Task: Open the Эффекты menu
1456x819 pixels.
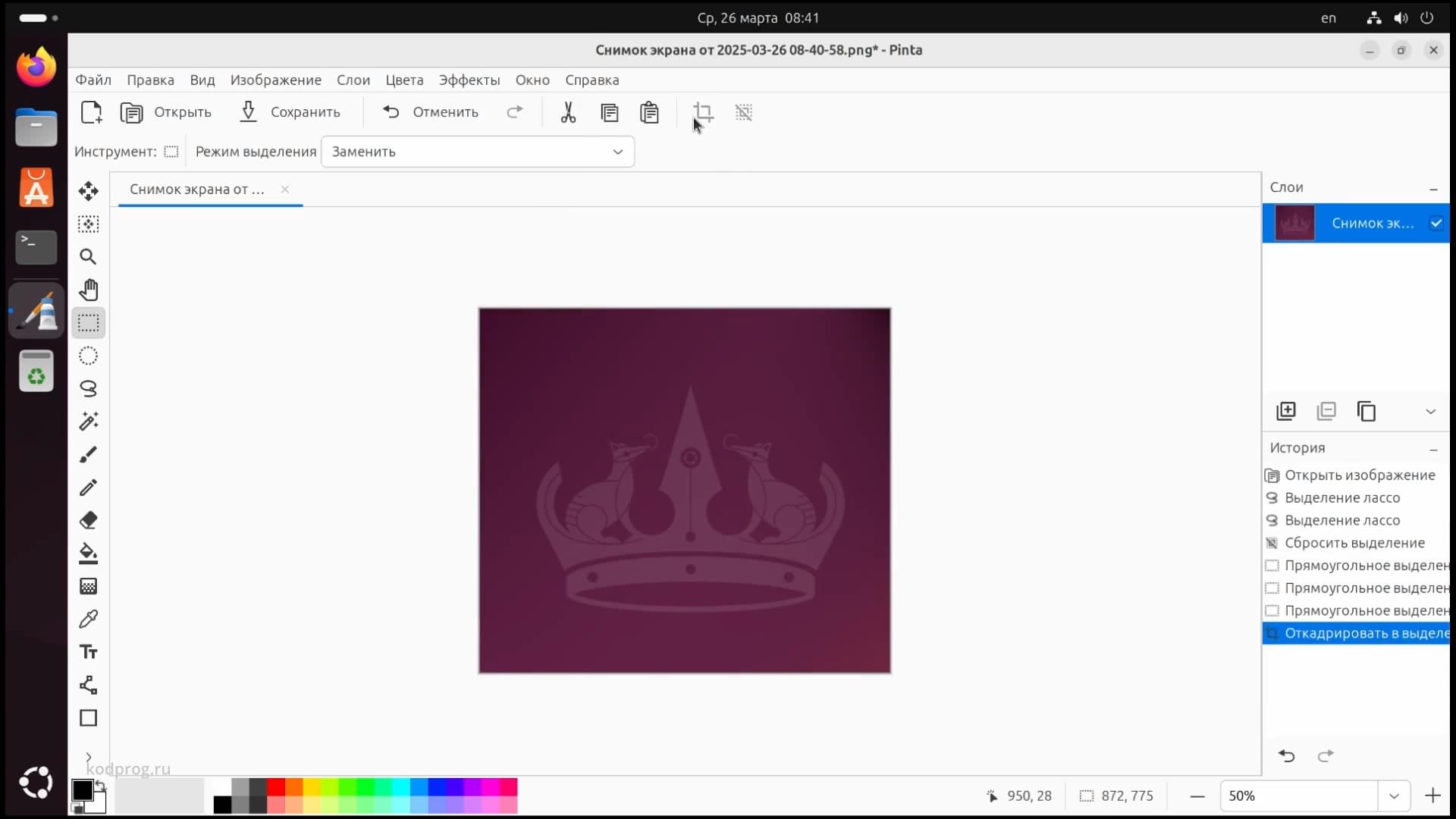Action: tap(469, 80)
